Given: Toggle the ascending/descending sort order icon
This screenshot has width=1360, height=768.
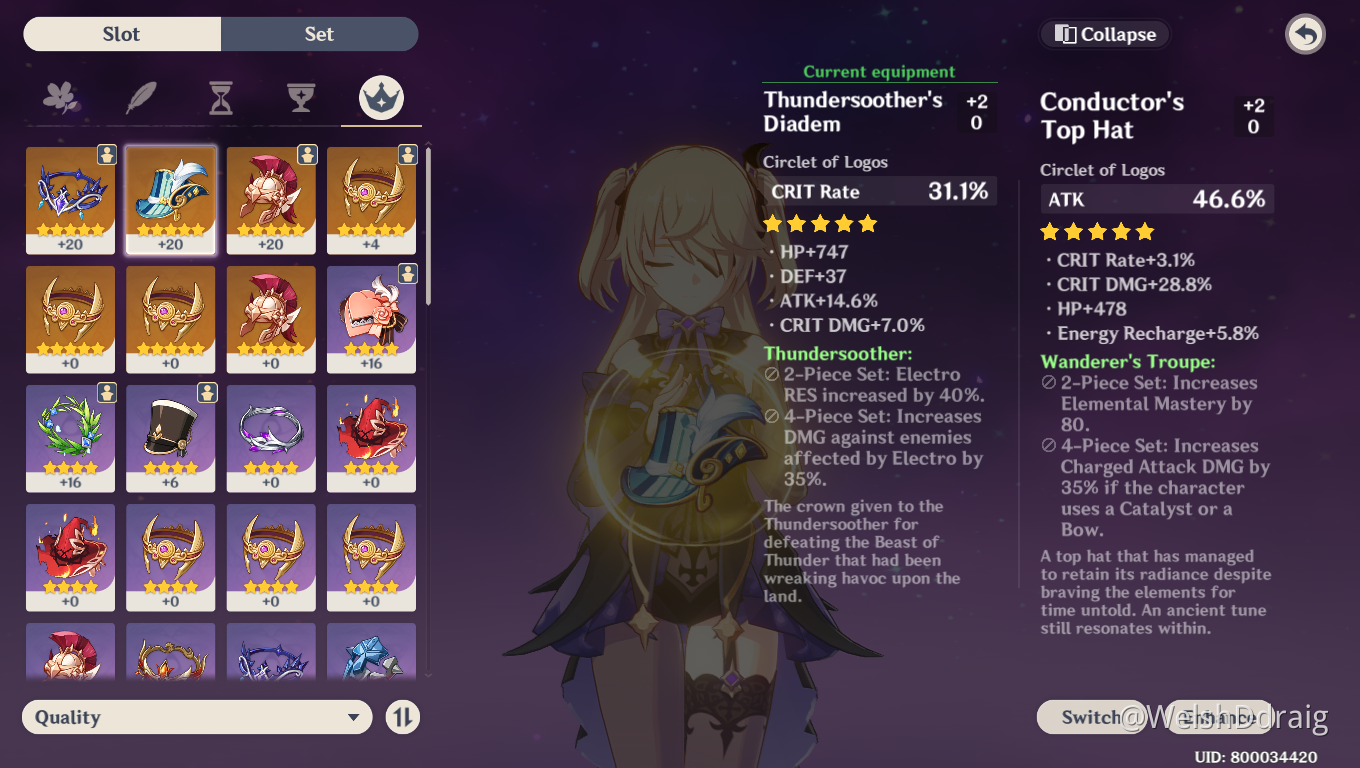Looking at the screenshot, I should click(x=403, y=717).
